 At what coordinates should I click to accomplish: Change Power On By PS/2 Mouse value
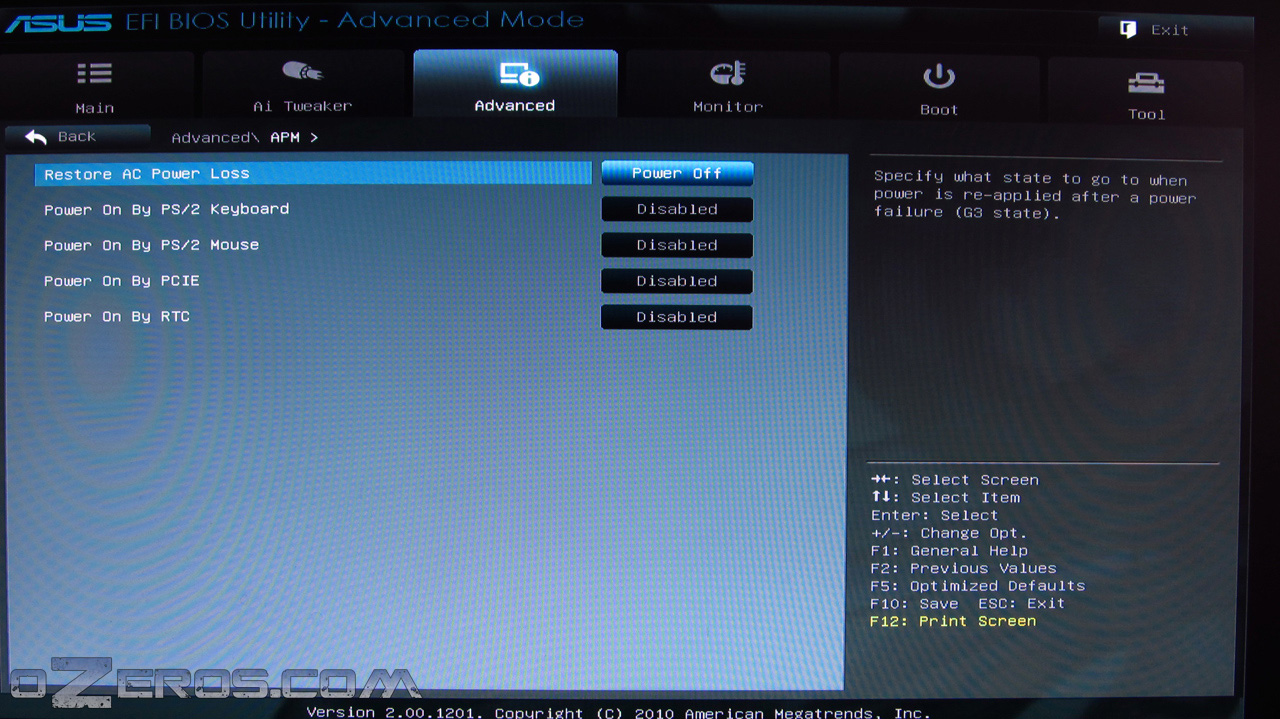[677, 245]
